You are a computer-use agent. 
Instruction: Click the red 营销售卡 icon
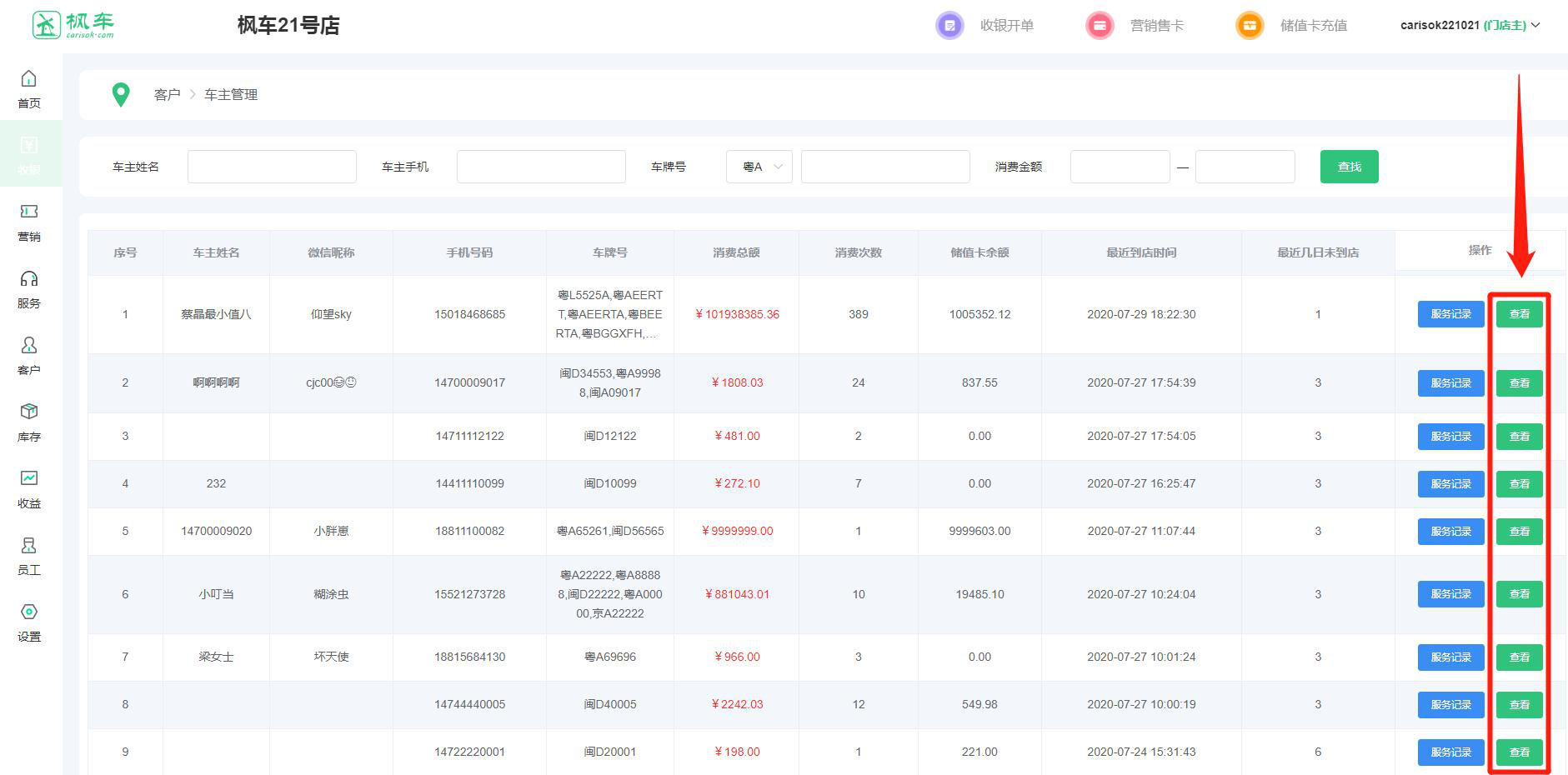click(1100, 26)
